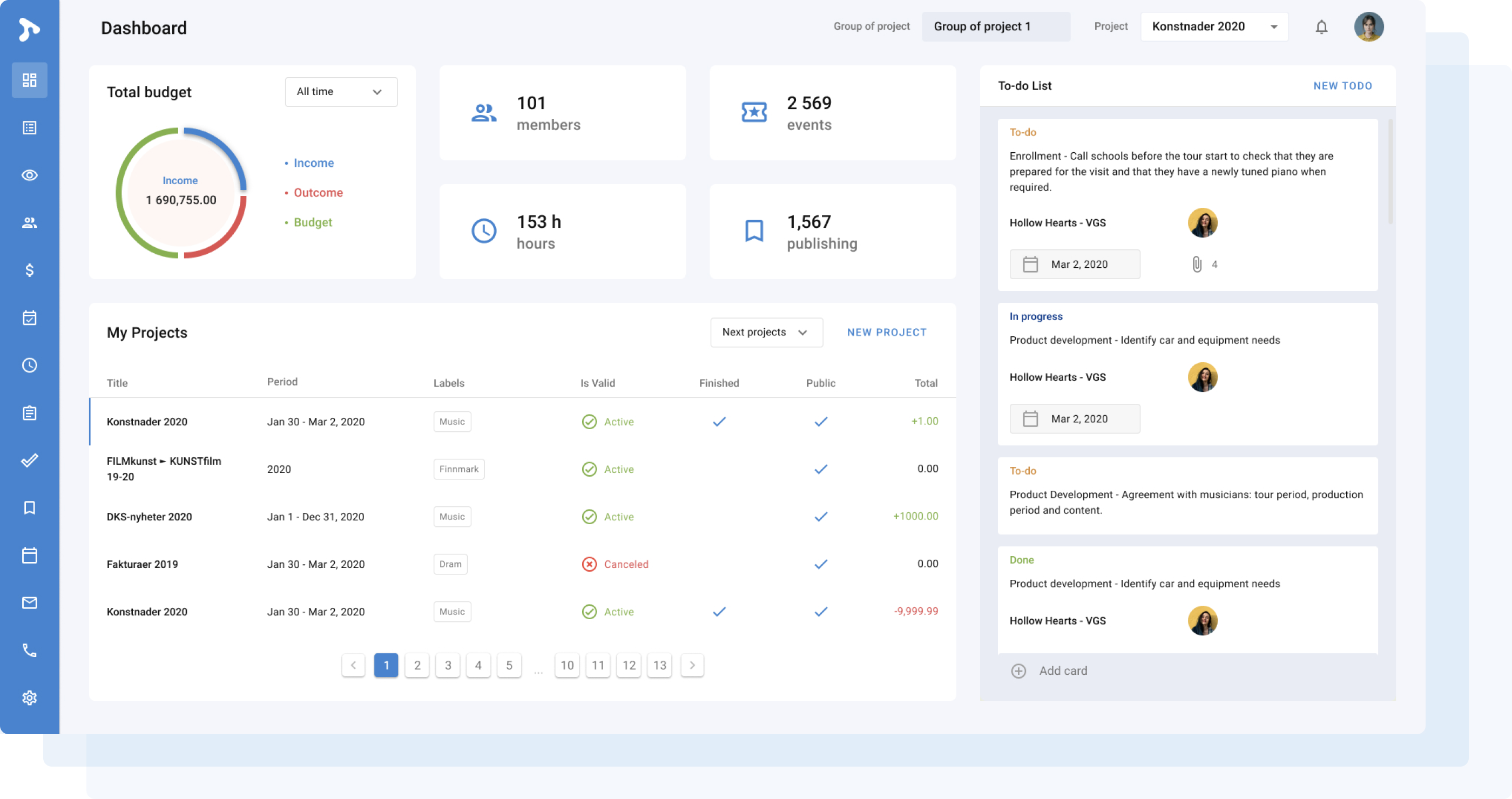Click the Canceled status icon for Fakturaer 2019
The width and height of the screenshot is (1512, 799).
pyautogui.click(x=589, y=564)
